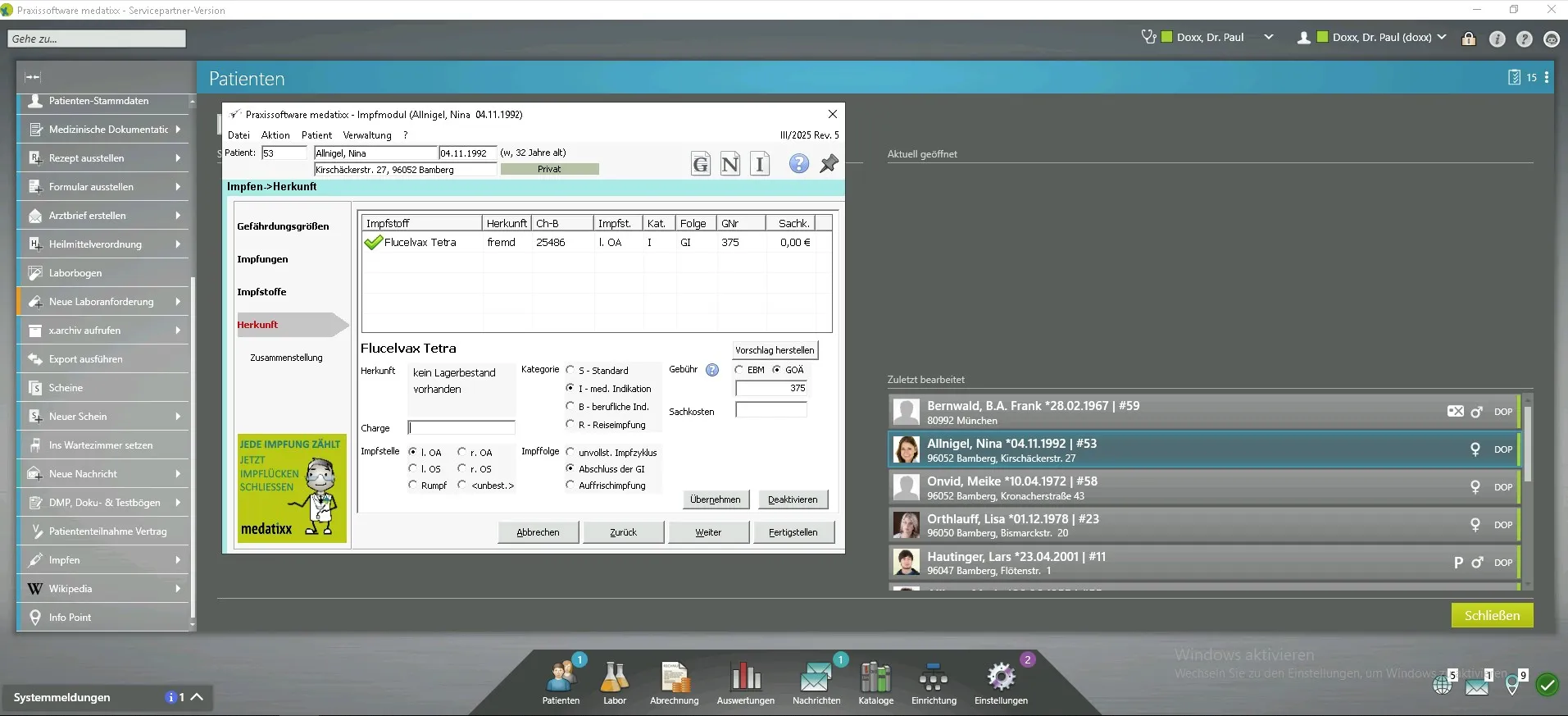The height and width of the screenshot is (716, 1568).
Task: Open Einstellungen gear icon
Action: (x=1000, y=679)
